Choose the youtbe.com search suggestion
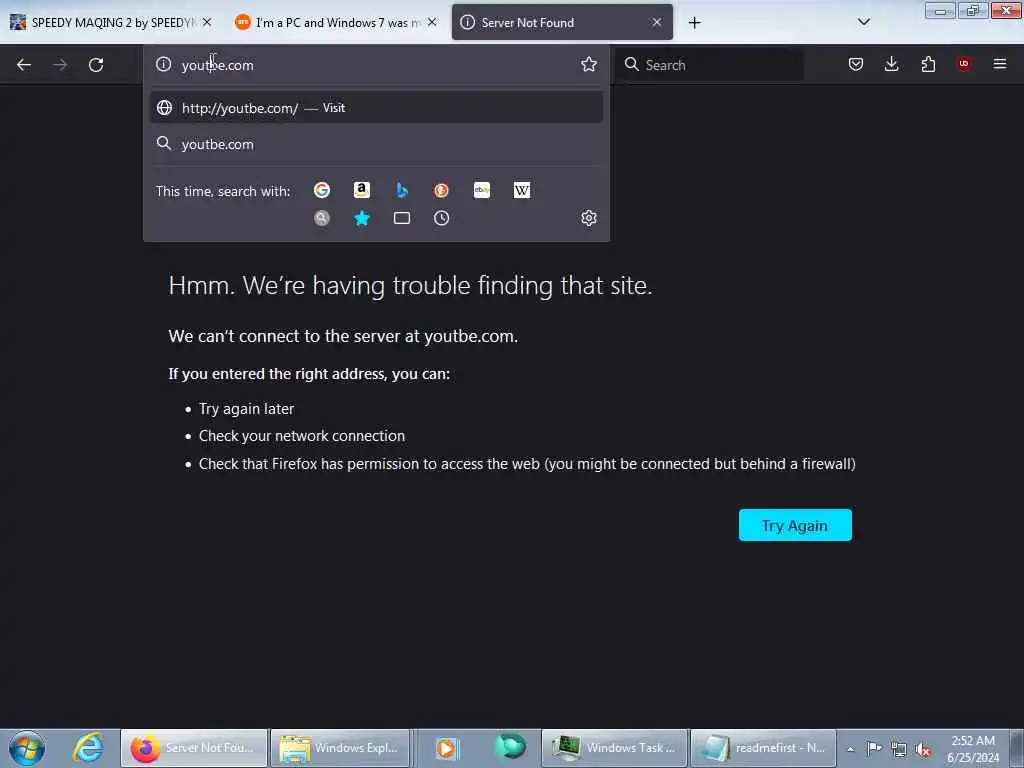 pos(376,144)
